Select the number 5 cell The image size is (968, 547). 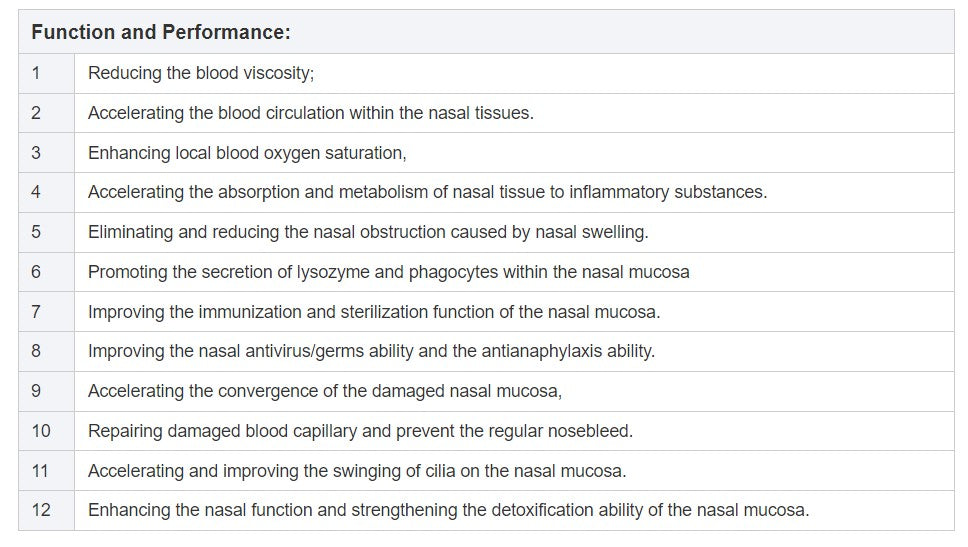(36, 232)
